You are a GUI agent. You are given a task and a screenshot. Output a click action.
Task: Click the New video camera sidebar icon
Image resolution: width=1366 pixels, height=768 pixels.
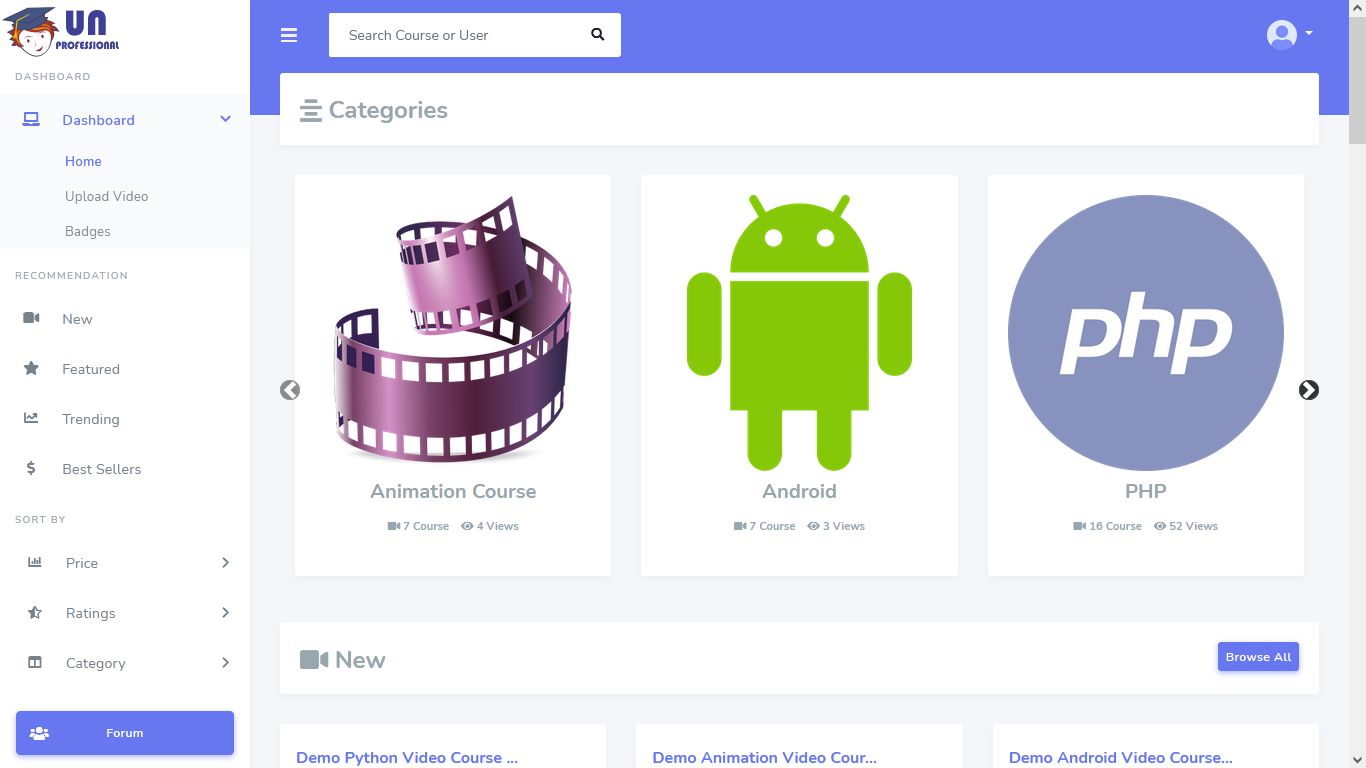pos(31,318)
